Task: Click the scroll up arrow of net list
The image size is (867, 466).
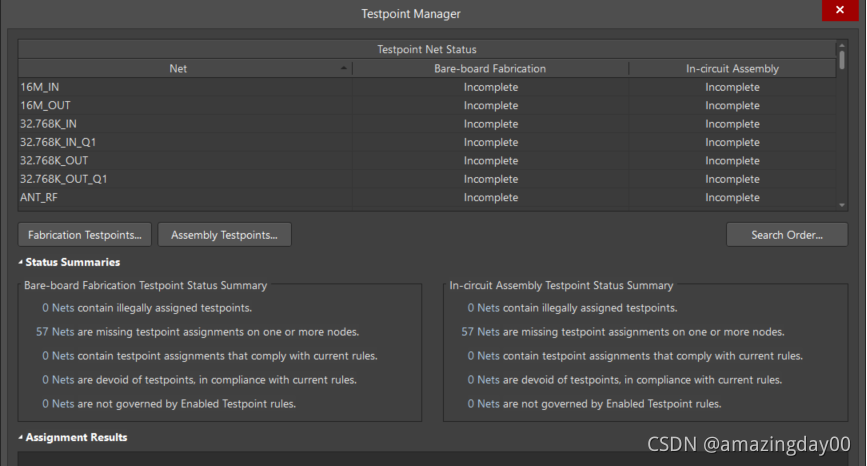Action: pos(842,46)
